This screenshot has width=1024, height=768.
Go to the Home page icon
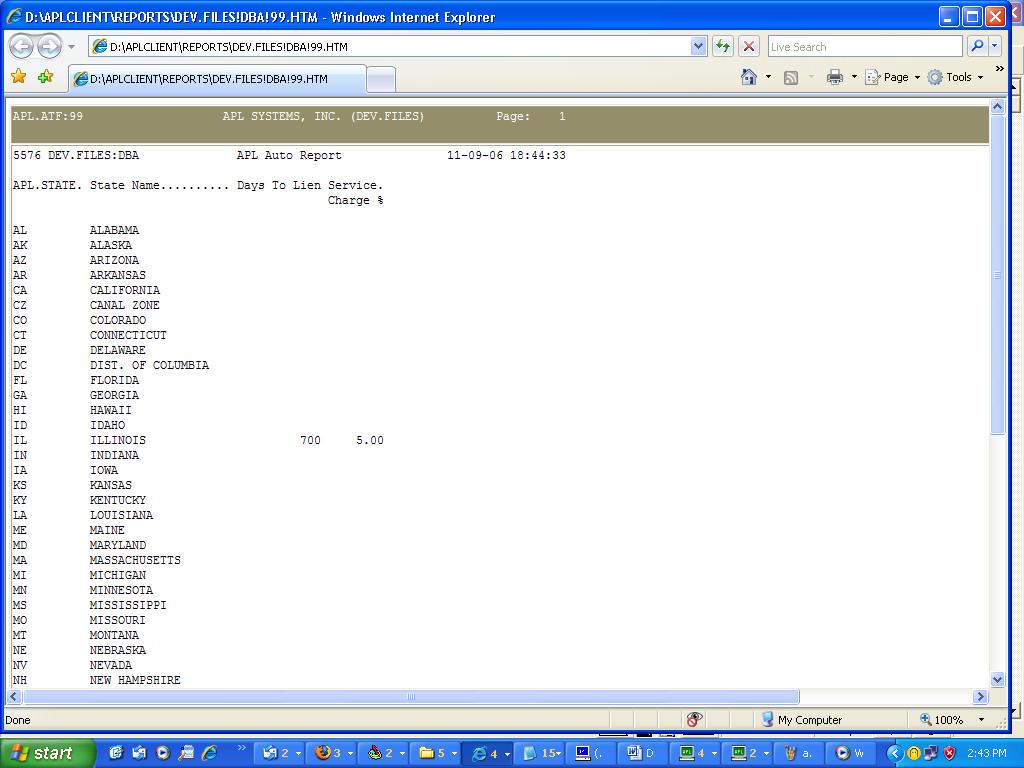coord(749,77)
